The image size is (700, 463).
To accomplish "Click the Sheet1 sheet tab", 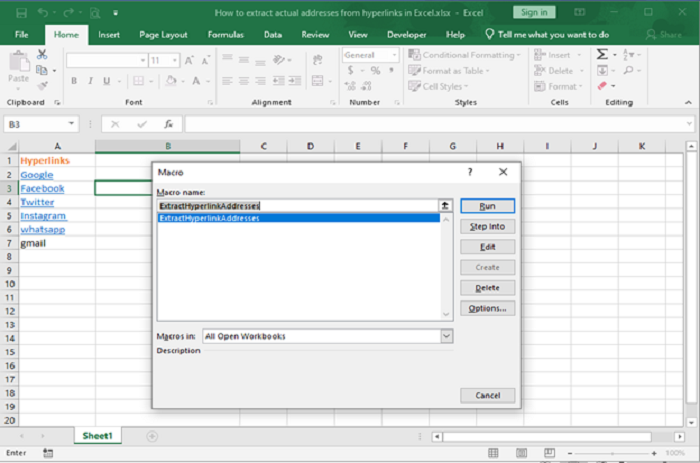I will pyautogui.click(x=97, y=436).
